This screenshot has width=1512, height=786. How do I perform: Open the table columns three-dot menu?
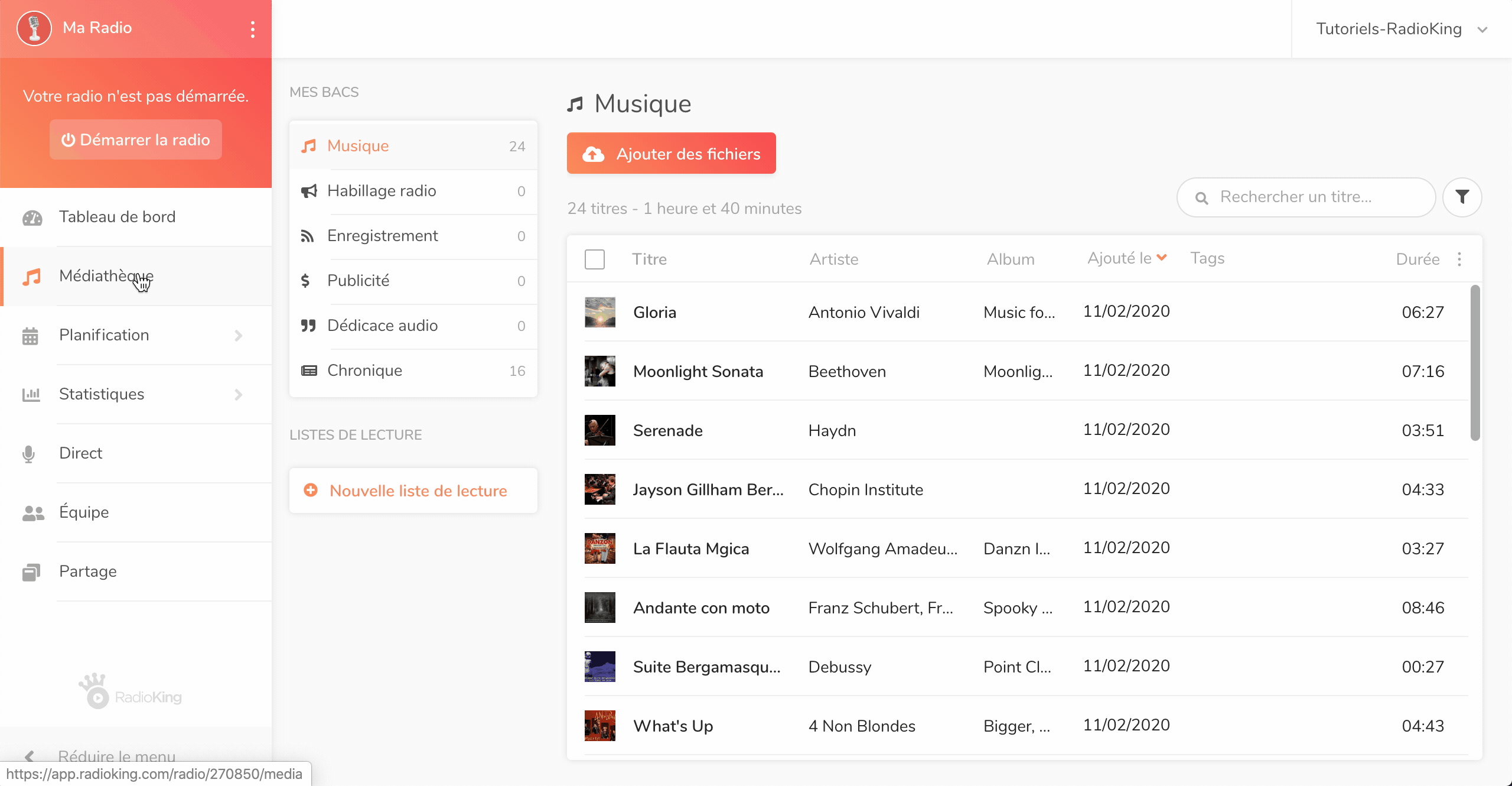1459,259
